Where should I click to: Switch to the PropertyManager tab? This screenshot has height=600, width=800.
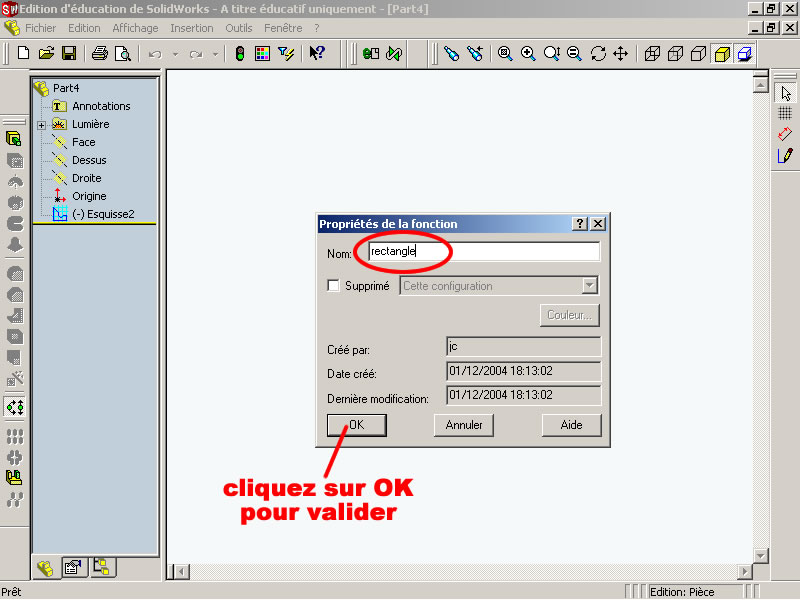(74, 567)
